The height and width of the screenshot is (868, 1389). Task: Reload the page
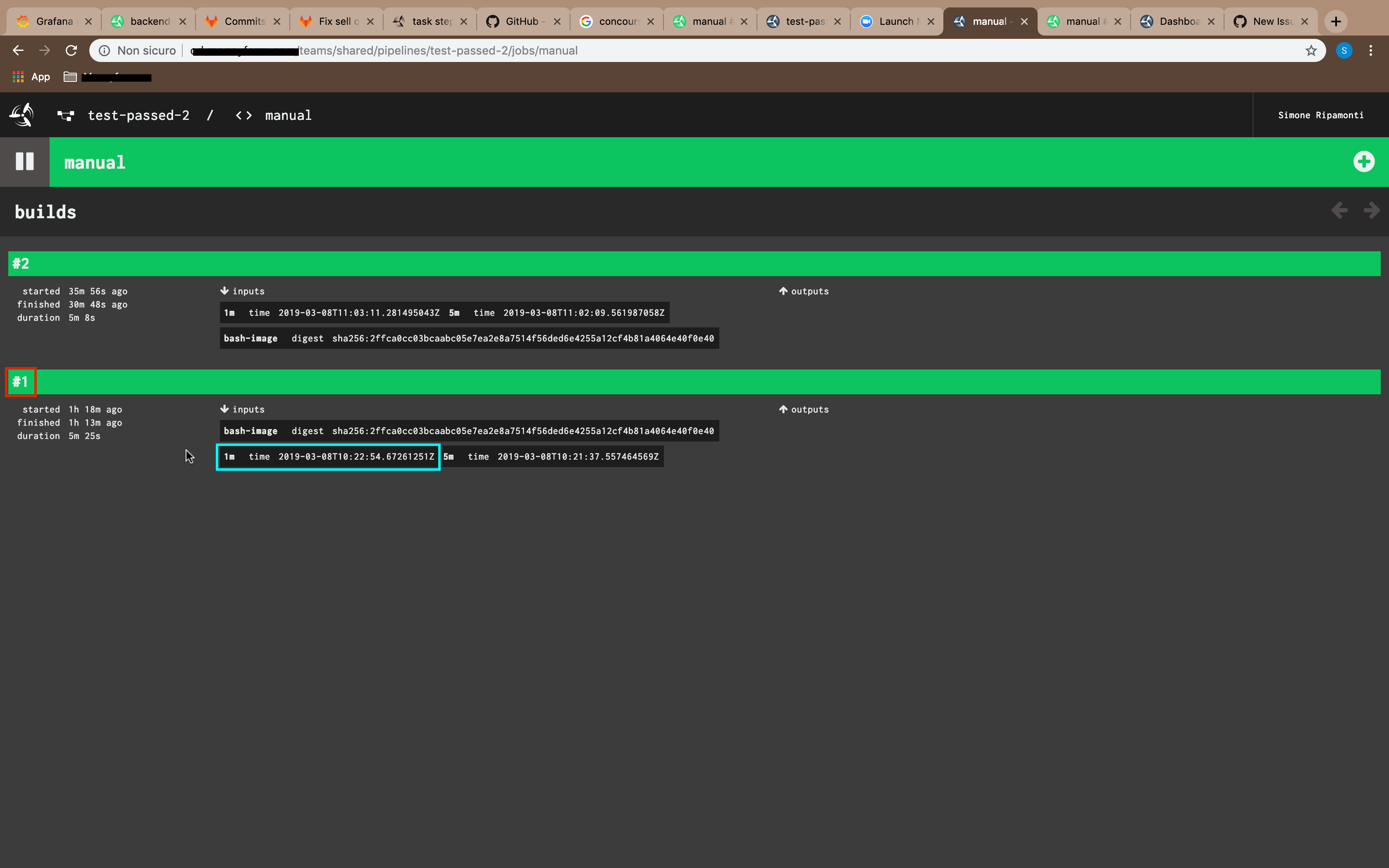71,50
